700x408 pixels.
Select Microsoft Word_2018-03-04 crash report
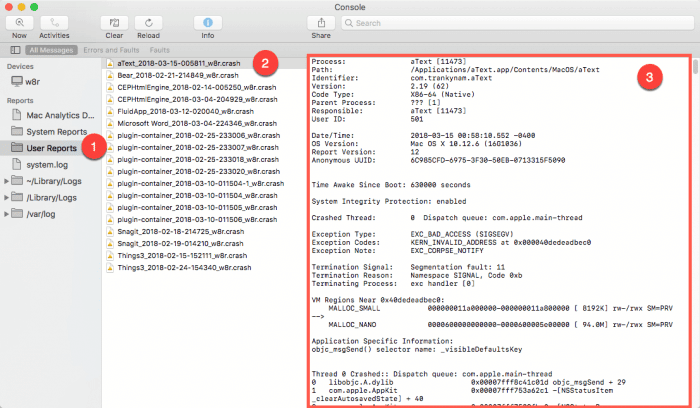pos(197,124)
